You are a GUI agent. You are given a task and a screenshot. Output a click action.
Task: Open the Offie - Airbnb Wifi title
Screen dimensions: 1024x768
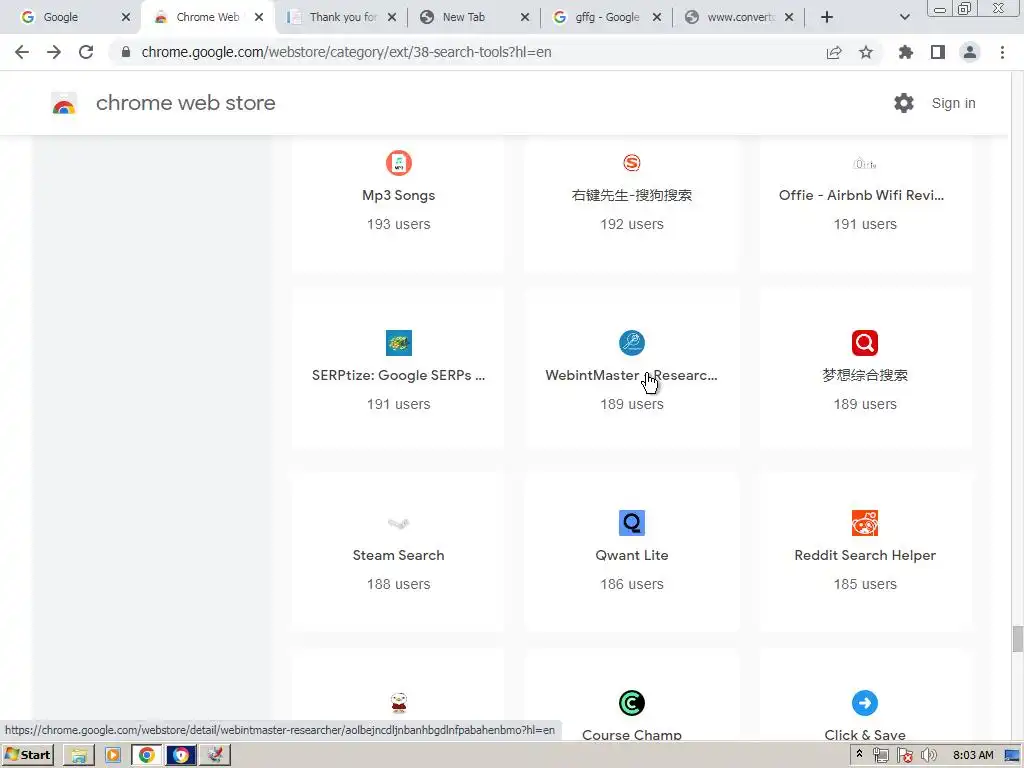pos(861,195)
